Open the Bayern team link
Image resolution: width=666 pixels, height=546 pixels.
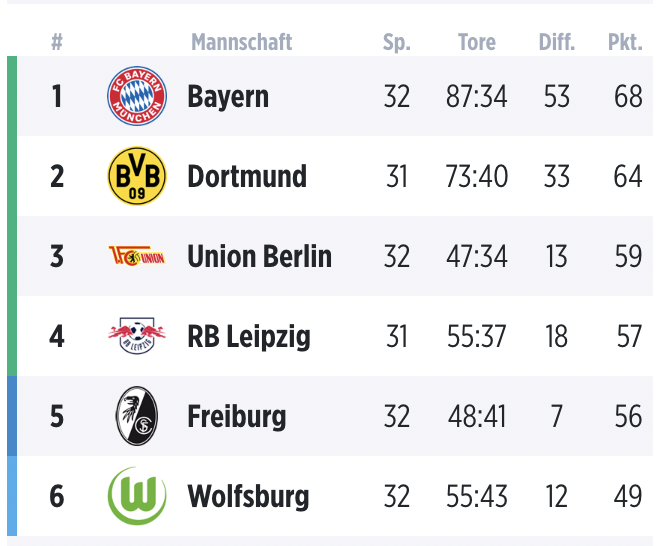click(228, 97)
